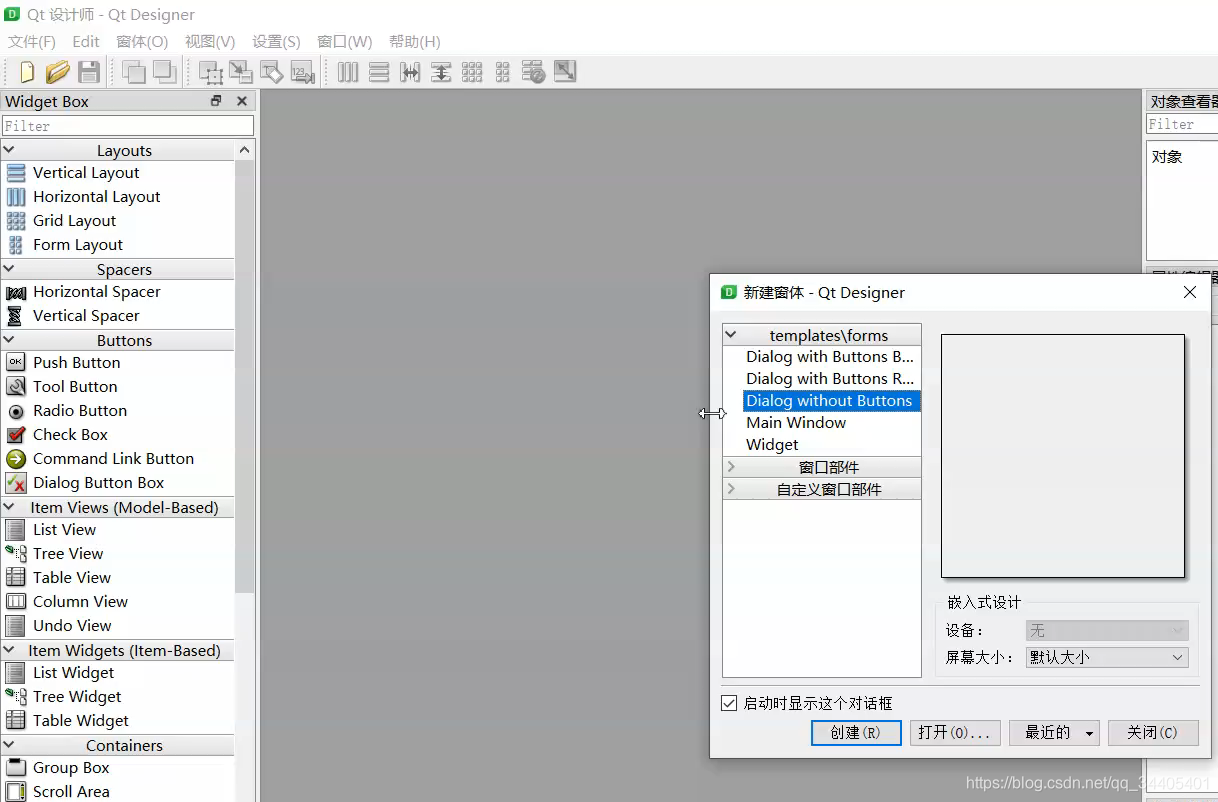Choose the Main Window template
This screenshot has height=802, width=1218.
796,423
